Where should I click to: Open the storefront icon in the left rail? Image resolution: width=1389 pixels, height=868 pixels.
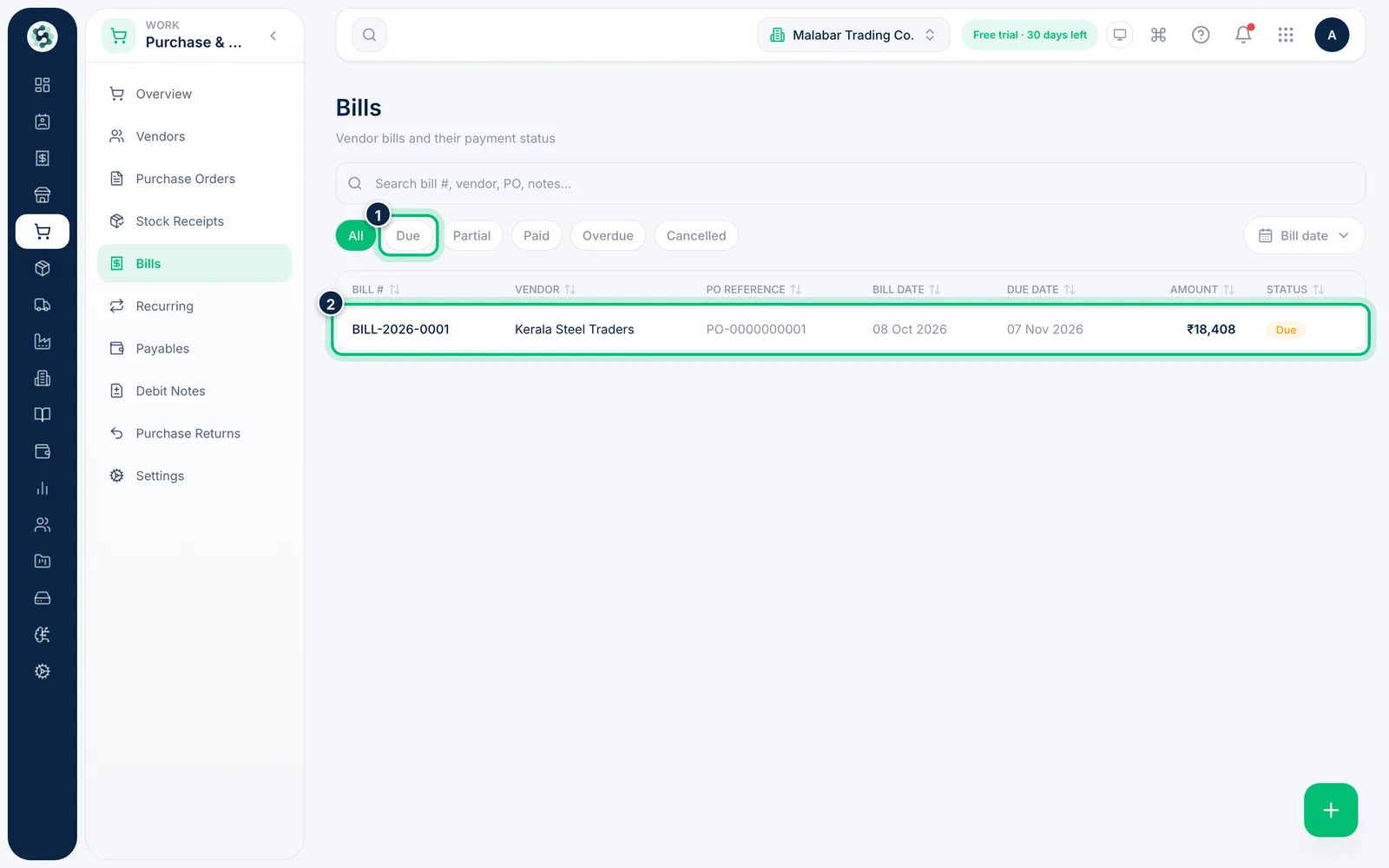point(42,194)
